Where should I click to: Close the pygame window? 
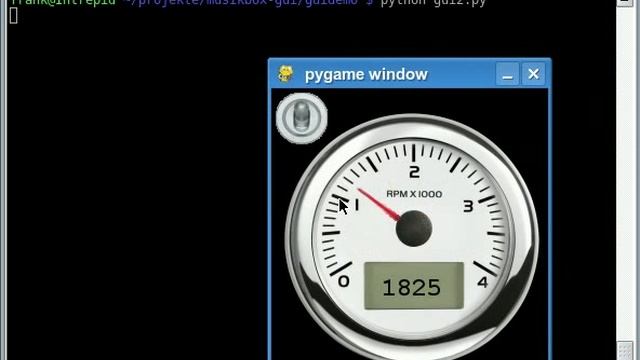coord(533,74)
